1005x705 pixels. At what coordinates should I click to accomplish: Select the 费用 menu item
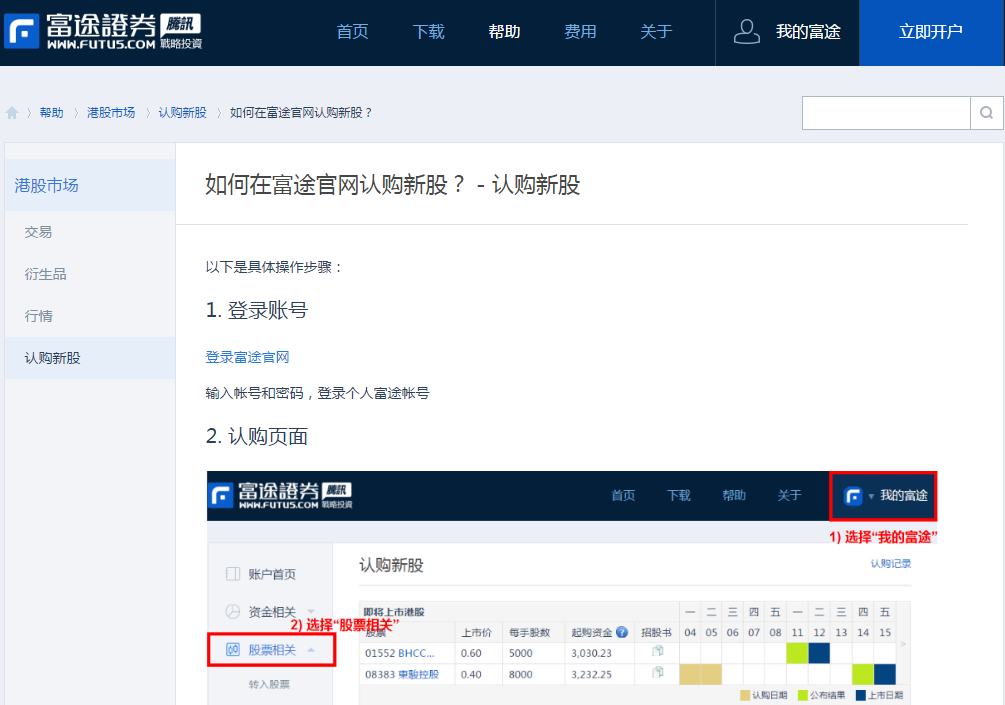(580, 31)
